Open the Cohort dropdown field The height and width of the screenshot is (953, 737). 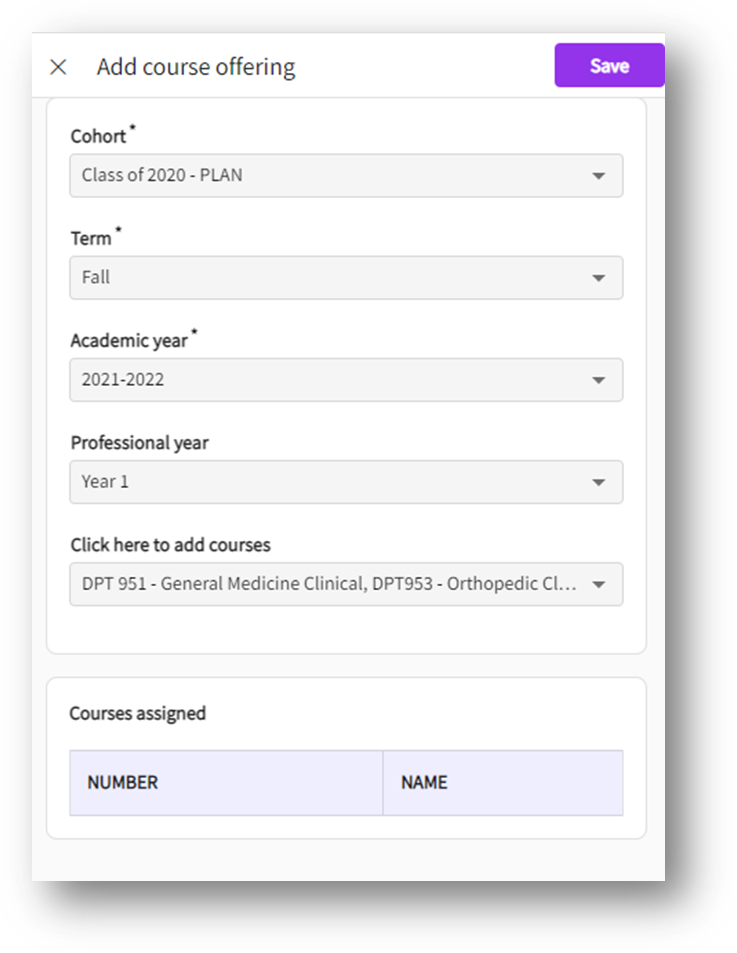pos(330,175)
